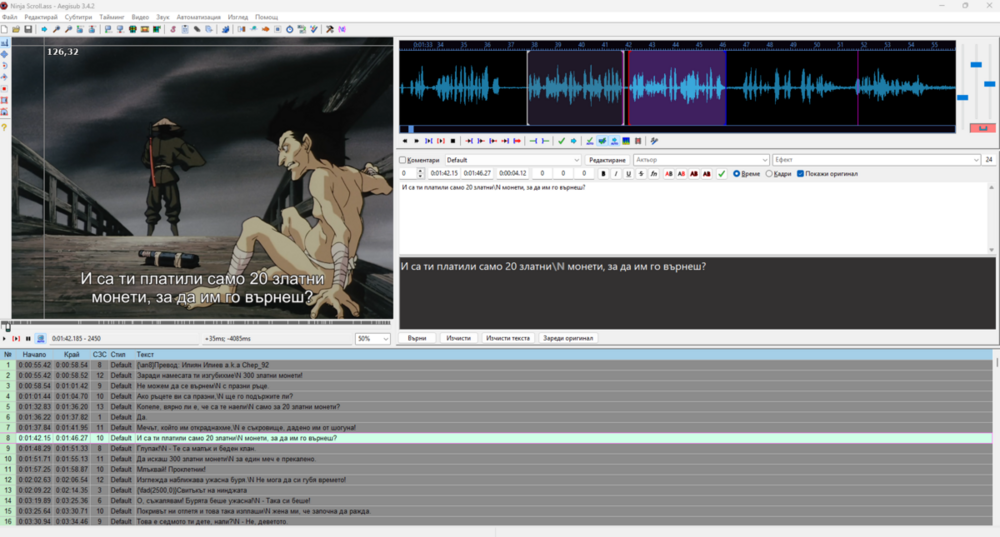The height and width of the screenshot is (537, 1000).
Task: Set outline color with third AB button
Action: (695, 173)
